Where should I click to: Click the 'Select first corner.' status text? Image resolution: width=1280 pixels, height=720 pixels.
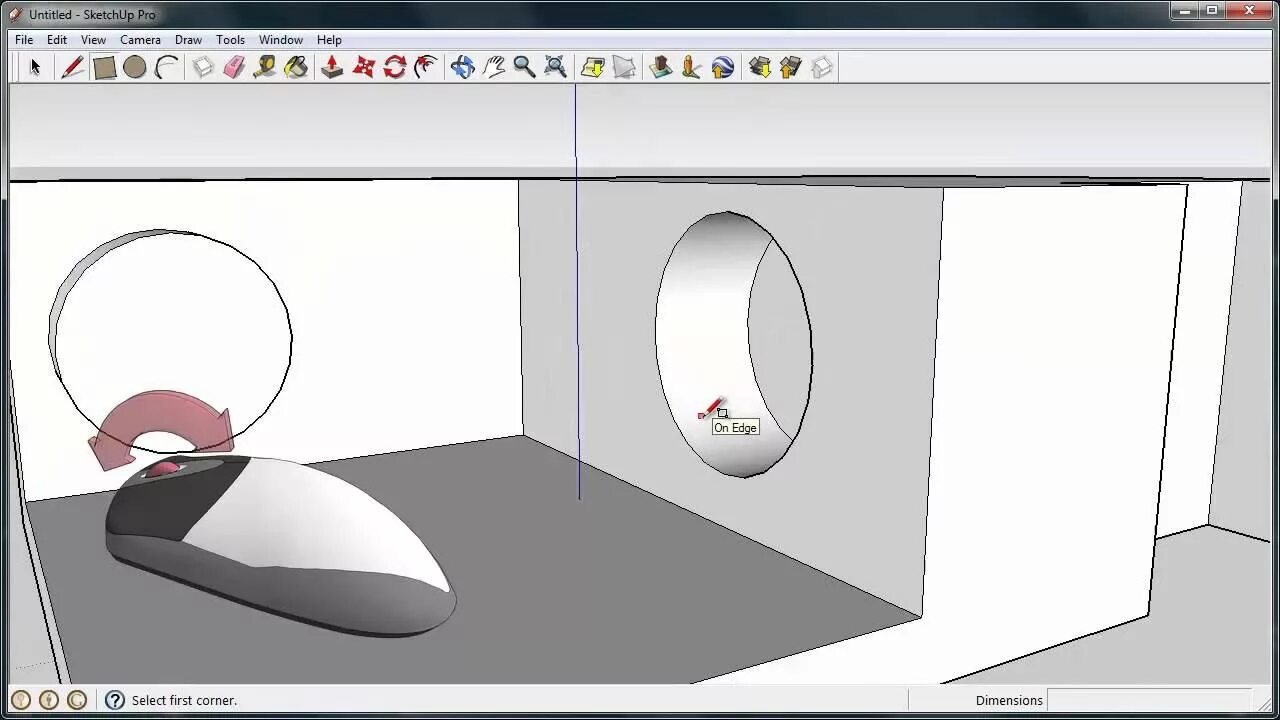coord(184,700)
